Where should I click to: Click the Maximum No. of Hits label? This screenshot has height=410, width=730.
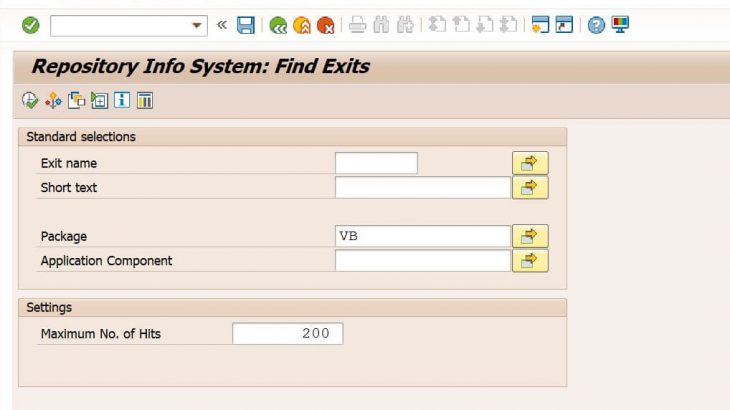101,334
